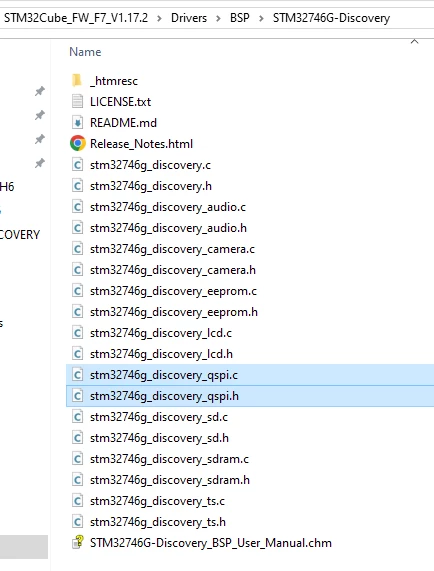Click the icon of stm32746g_discovery_qspi.h
Viewport: 434px width, 571px height.
point(77,396)
